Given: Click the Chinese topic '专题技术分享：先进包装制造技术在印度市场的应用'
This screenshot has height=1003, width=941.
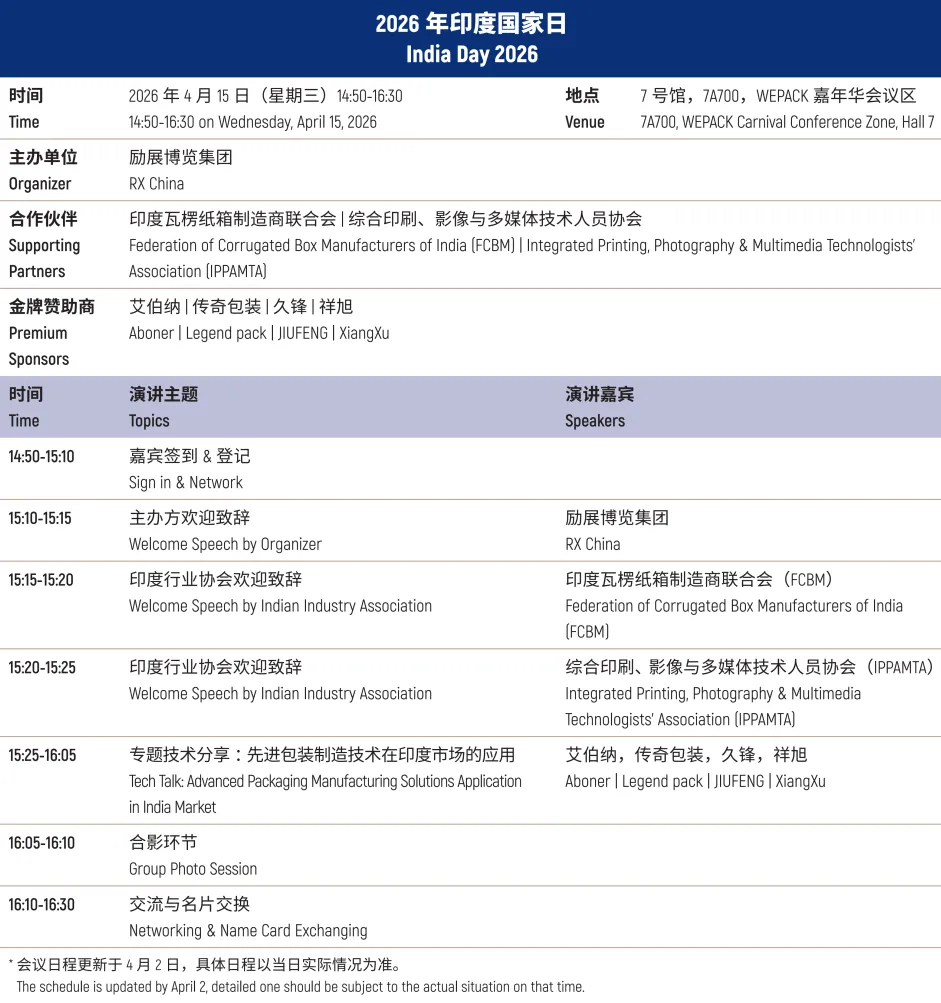Looking at the screenshot, I should (x=322, y=755).
